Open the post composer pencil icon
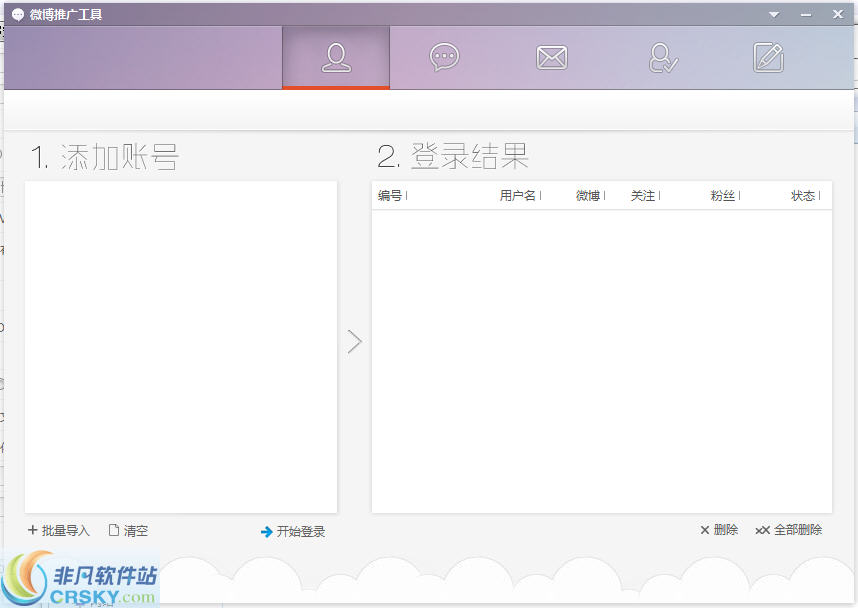The width and height of the screenshot is (858, 608). pyautogui.click(x=767, y=57)
